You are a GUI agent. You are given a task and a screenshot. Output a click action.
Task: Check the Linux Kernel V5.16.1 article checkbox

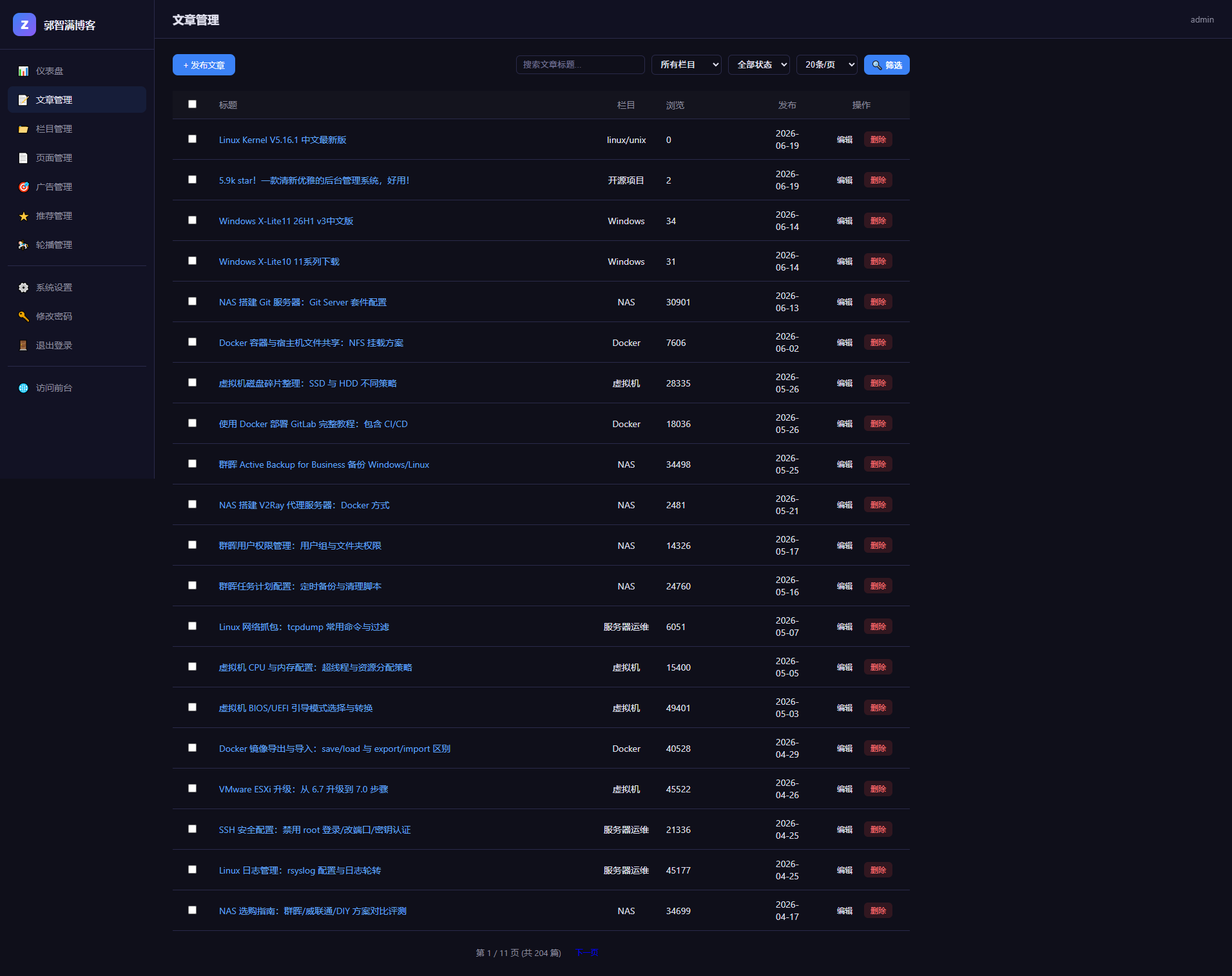[192, 139]
